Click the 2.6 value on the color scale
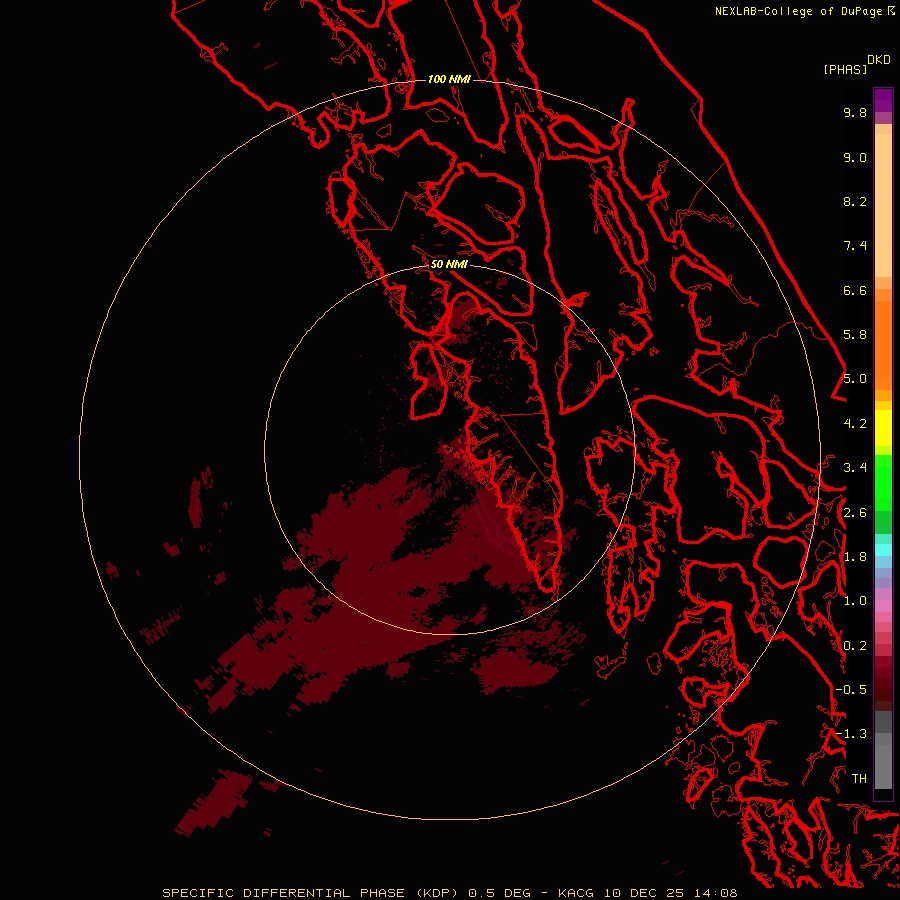The image size is (900, 900). pyautogui.click(x=855, y=513)
